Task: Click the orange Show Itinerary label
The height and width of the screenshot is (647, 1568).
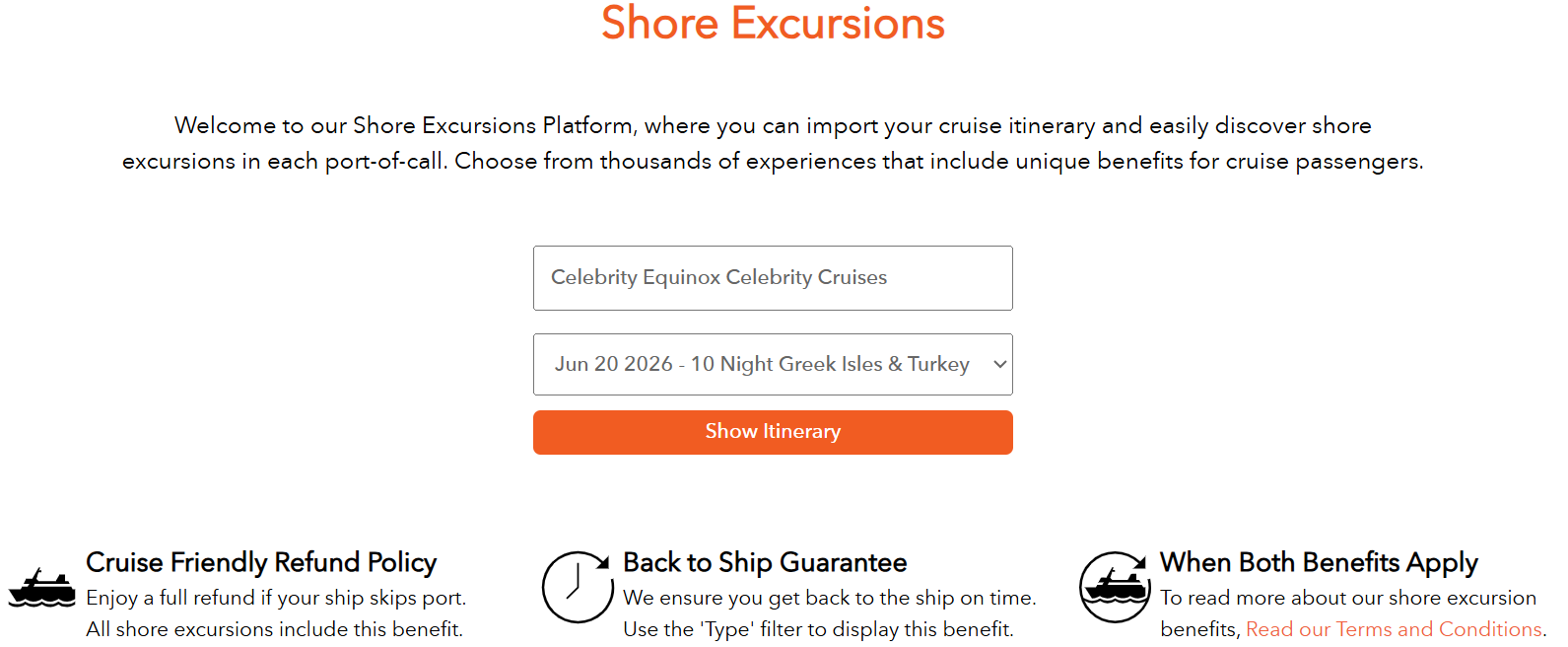Action: click(x=773, y=431)
